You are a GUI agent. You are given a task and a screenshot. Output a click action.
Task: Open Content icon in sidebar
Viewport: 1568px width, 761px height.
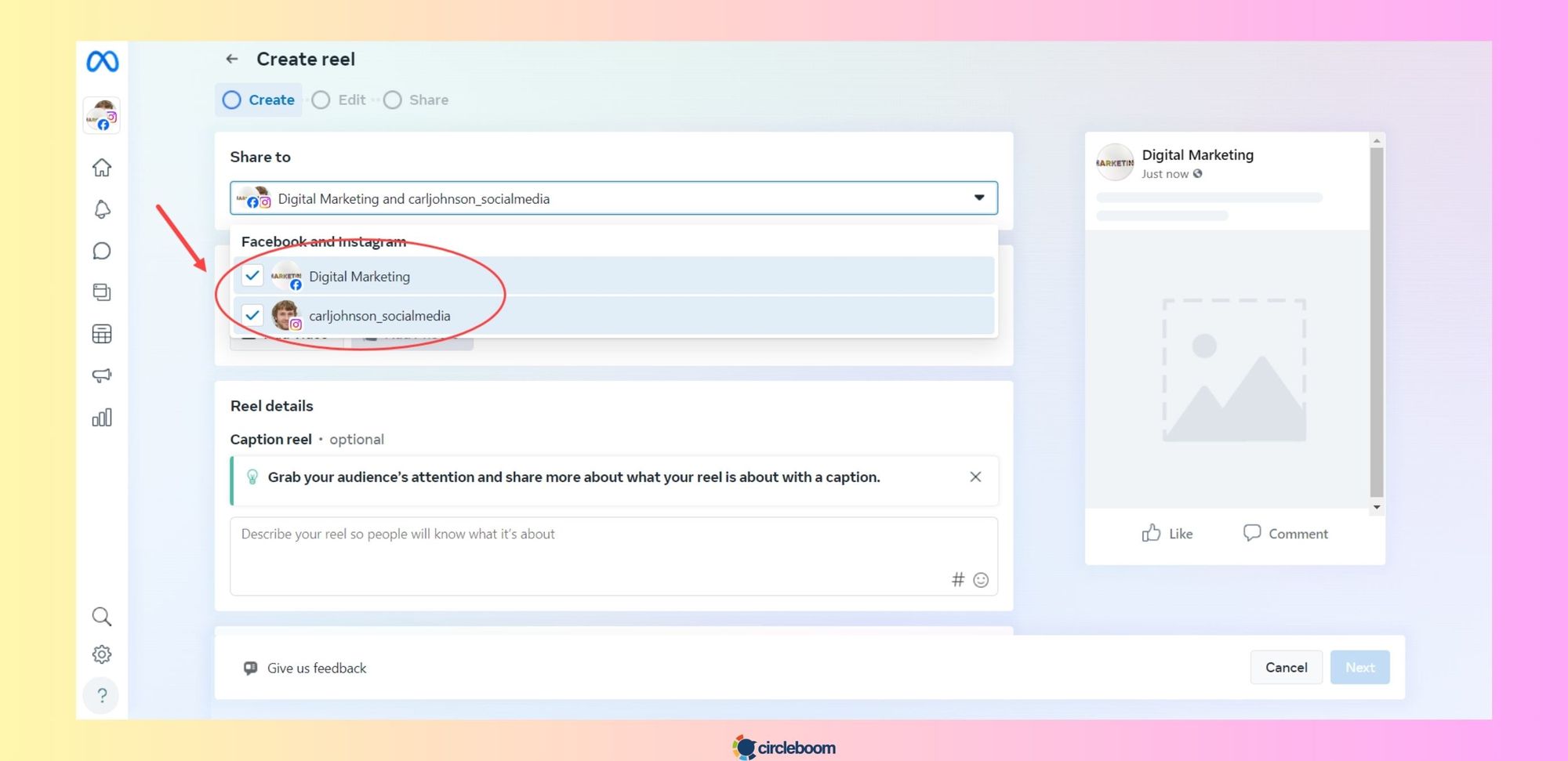[x=102, y=292]
